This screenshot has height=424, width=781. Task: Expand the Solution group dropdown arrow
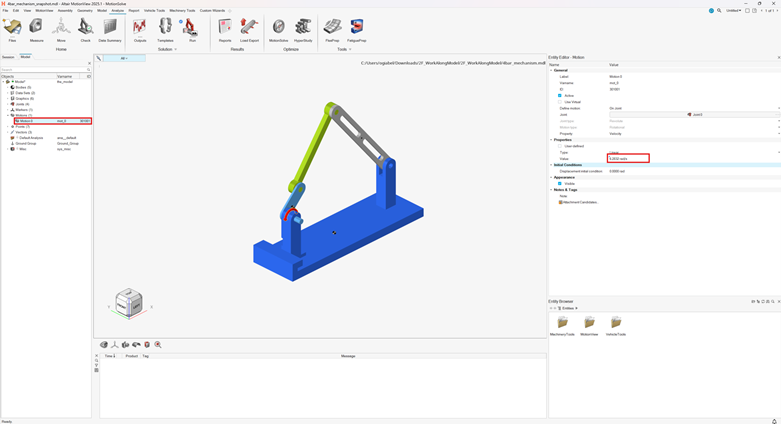coord(175,49)
